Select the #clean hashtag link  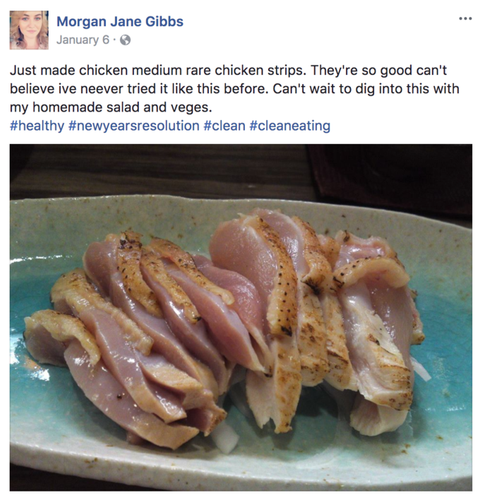224,126
